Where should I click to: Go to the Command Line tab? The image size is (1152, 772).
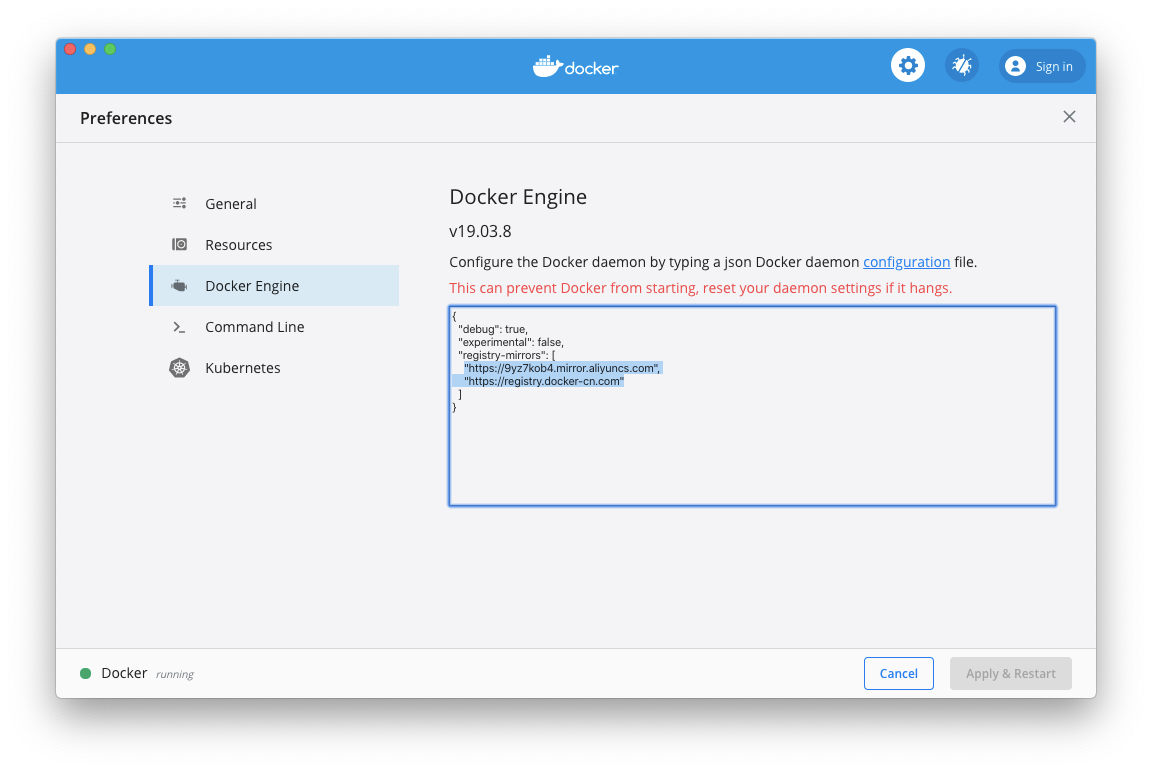tap(274, 327)
